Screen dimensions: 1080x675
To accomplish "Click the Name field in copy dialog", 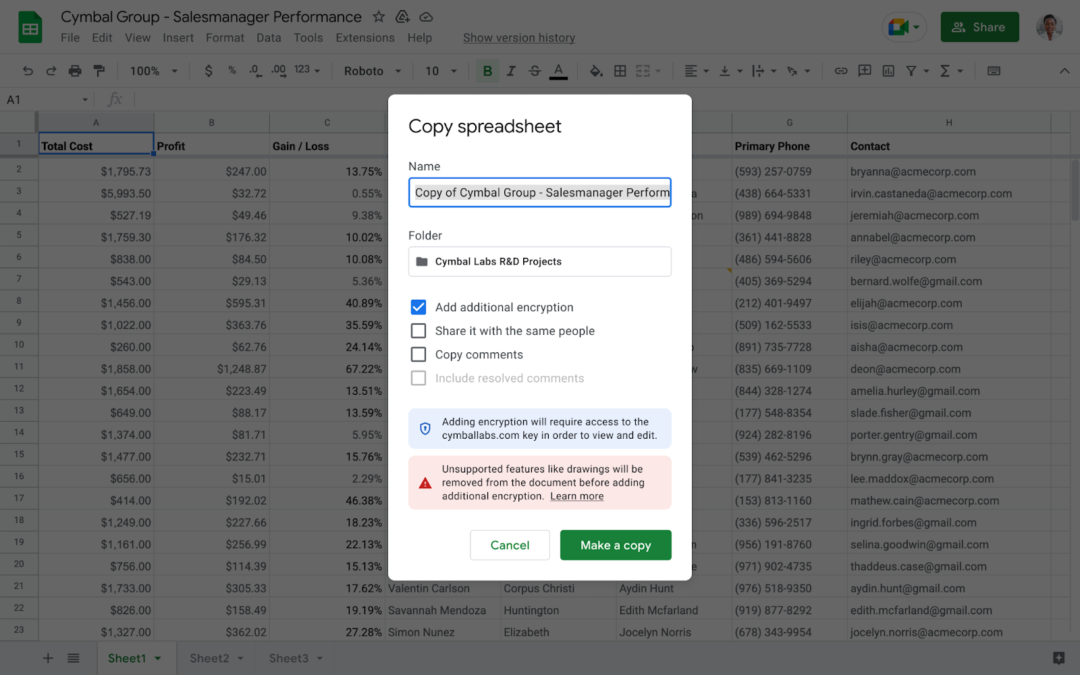I will [539, 192].
